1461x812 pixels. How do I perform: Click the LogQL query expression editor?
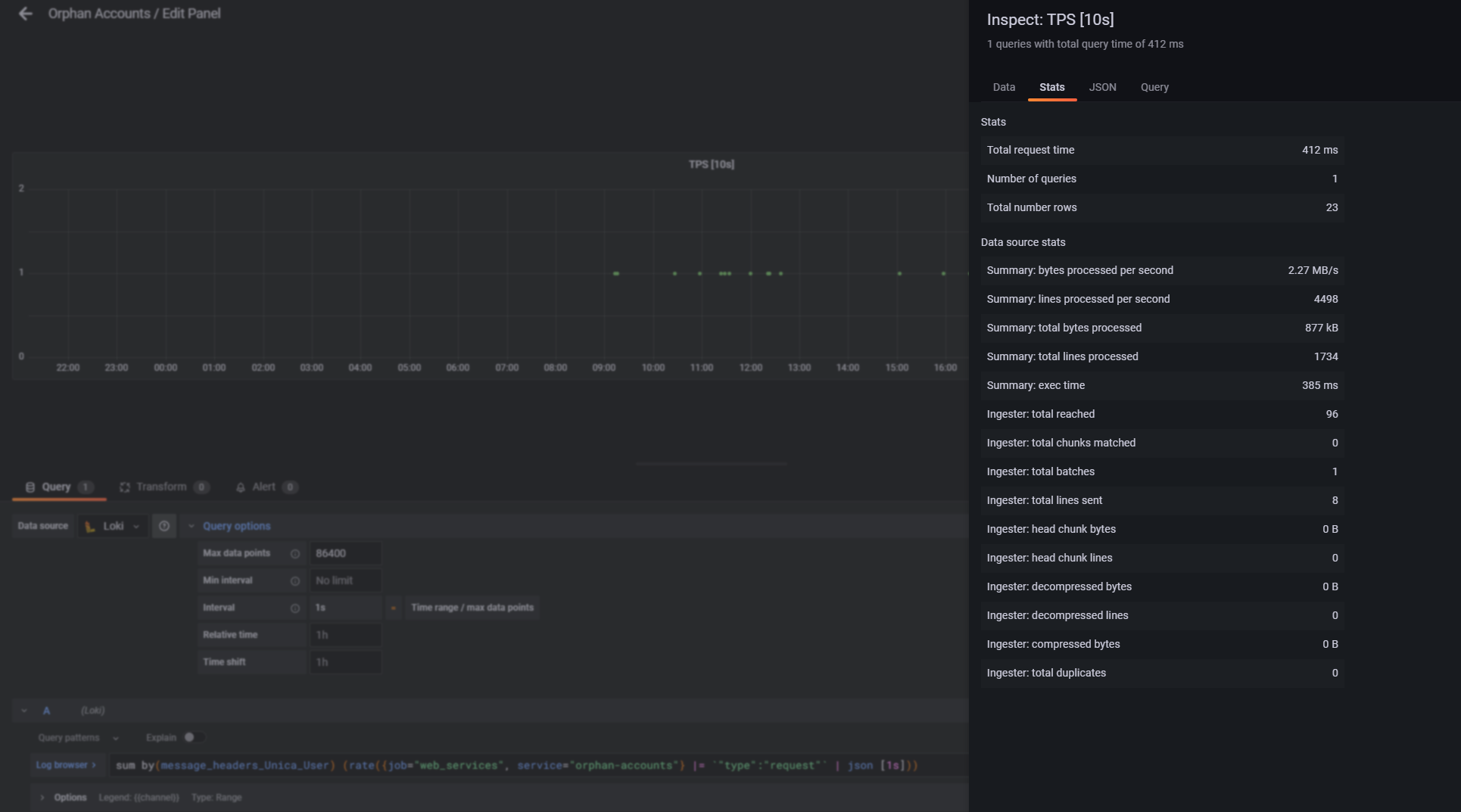[x=539, y=765]
